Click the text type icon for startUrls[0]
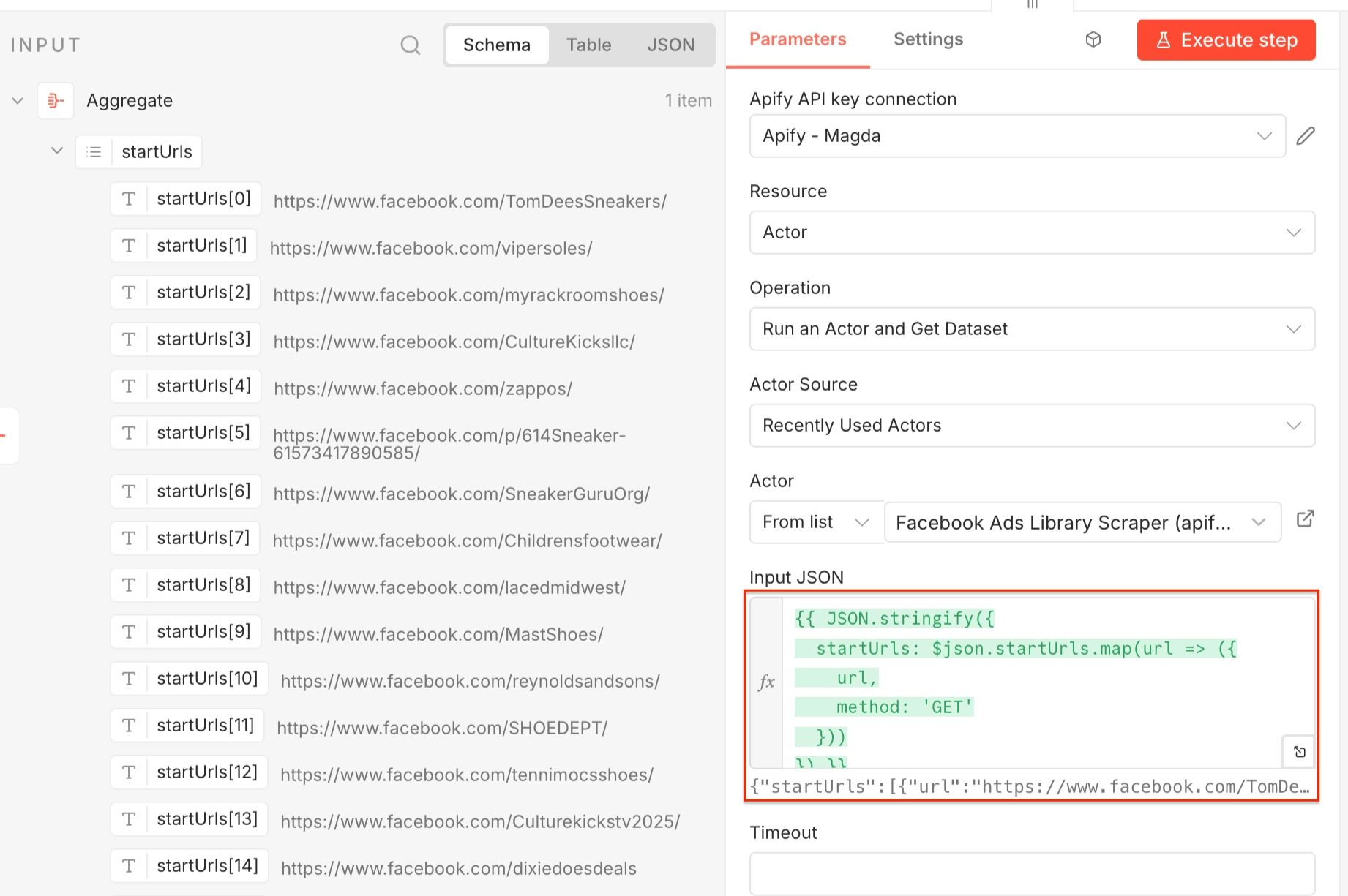Screen dimensions: 1348x896 (x=129, y=198)
